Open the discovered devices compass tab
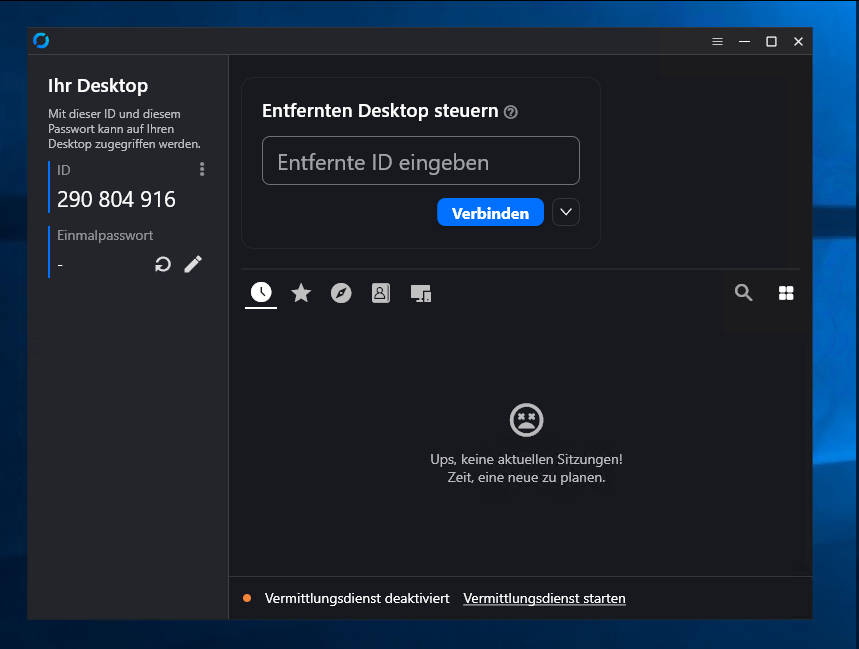Viewport: 859px width, 649px height. coord(341,293)
